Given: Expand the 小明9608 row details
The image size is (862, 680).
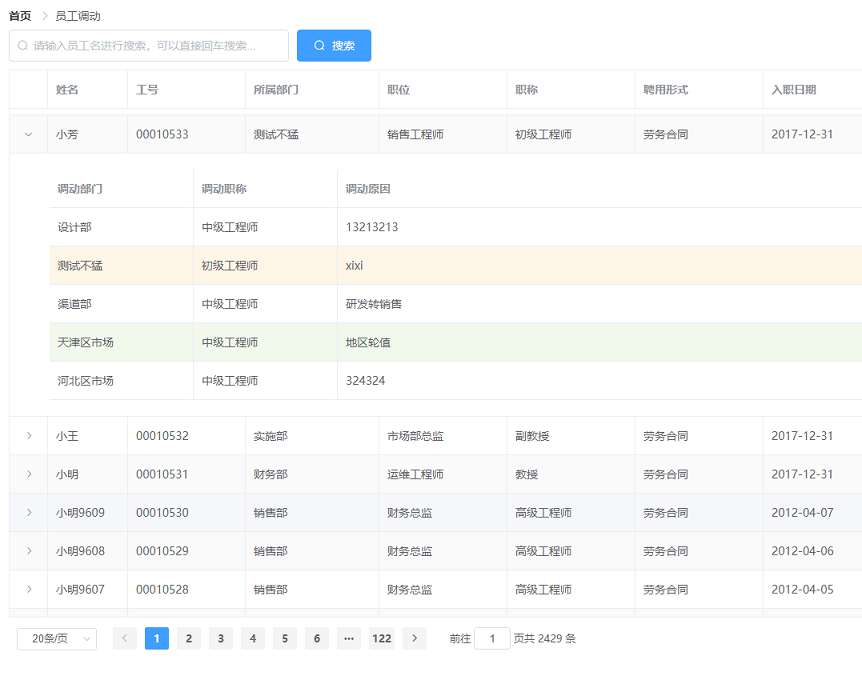Looking at the screenshot, I should click(28, 551).
